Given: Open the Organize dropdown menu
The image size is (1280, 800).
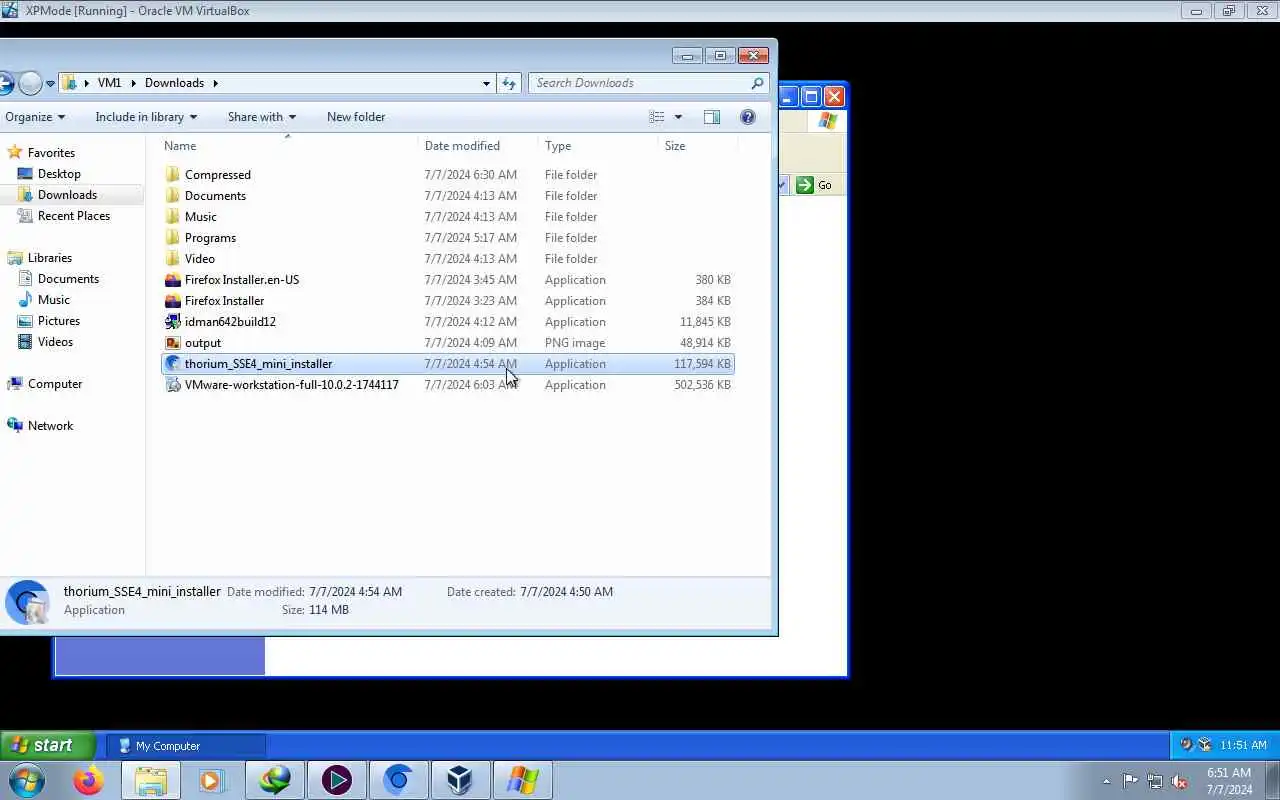Looking at the screenshot, I should pos(35,117).
